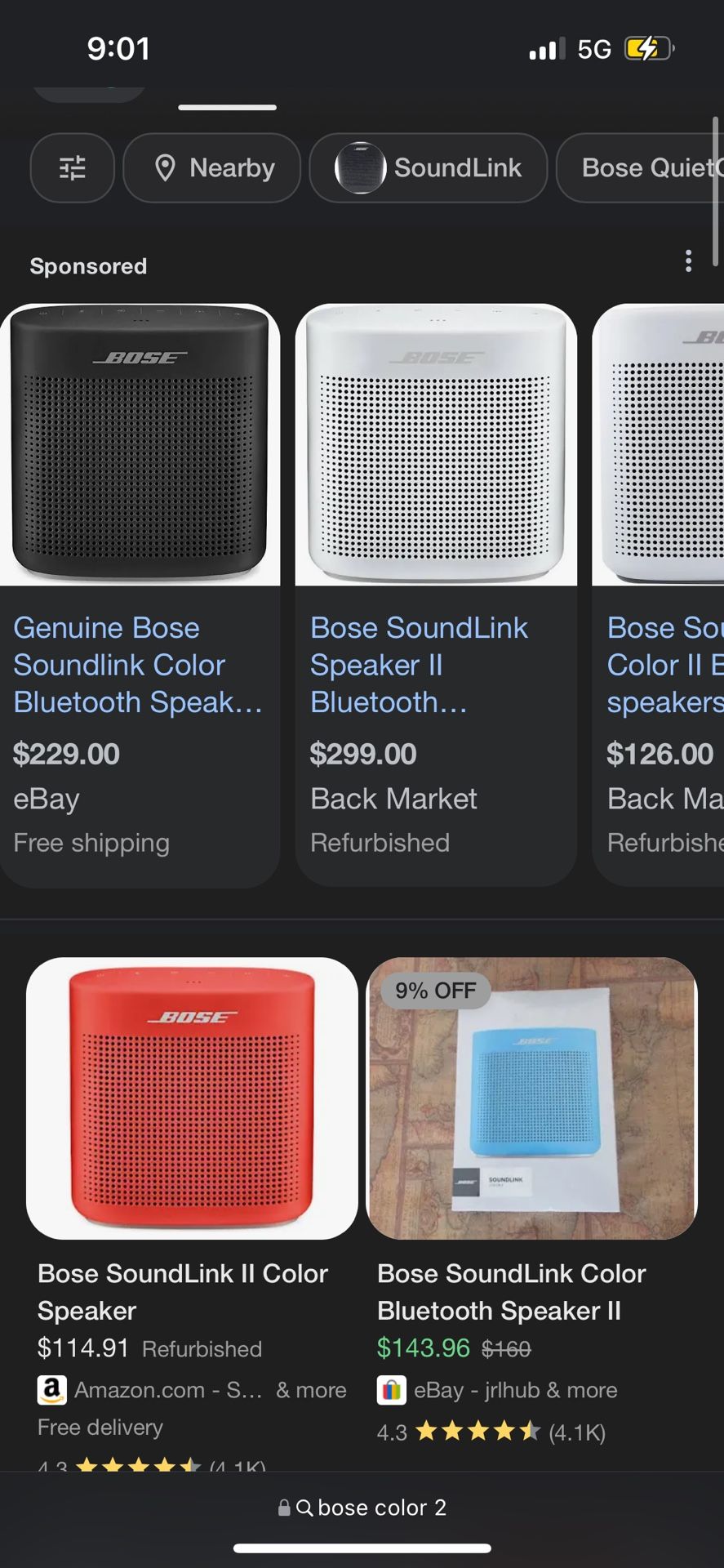Screen dimensions: 724x1568
Task: Enable the SoundLink filter chip
Action: (x=428, y=167)
